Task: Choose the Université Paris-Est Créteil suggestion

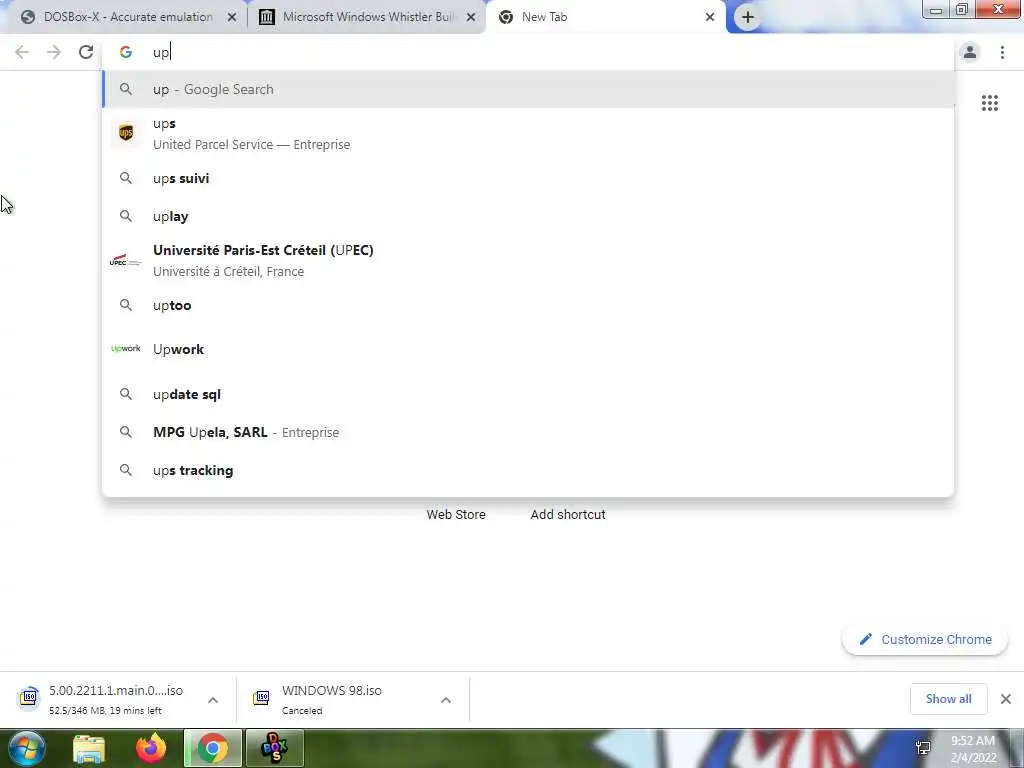Action: click(x=528, y=261)
